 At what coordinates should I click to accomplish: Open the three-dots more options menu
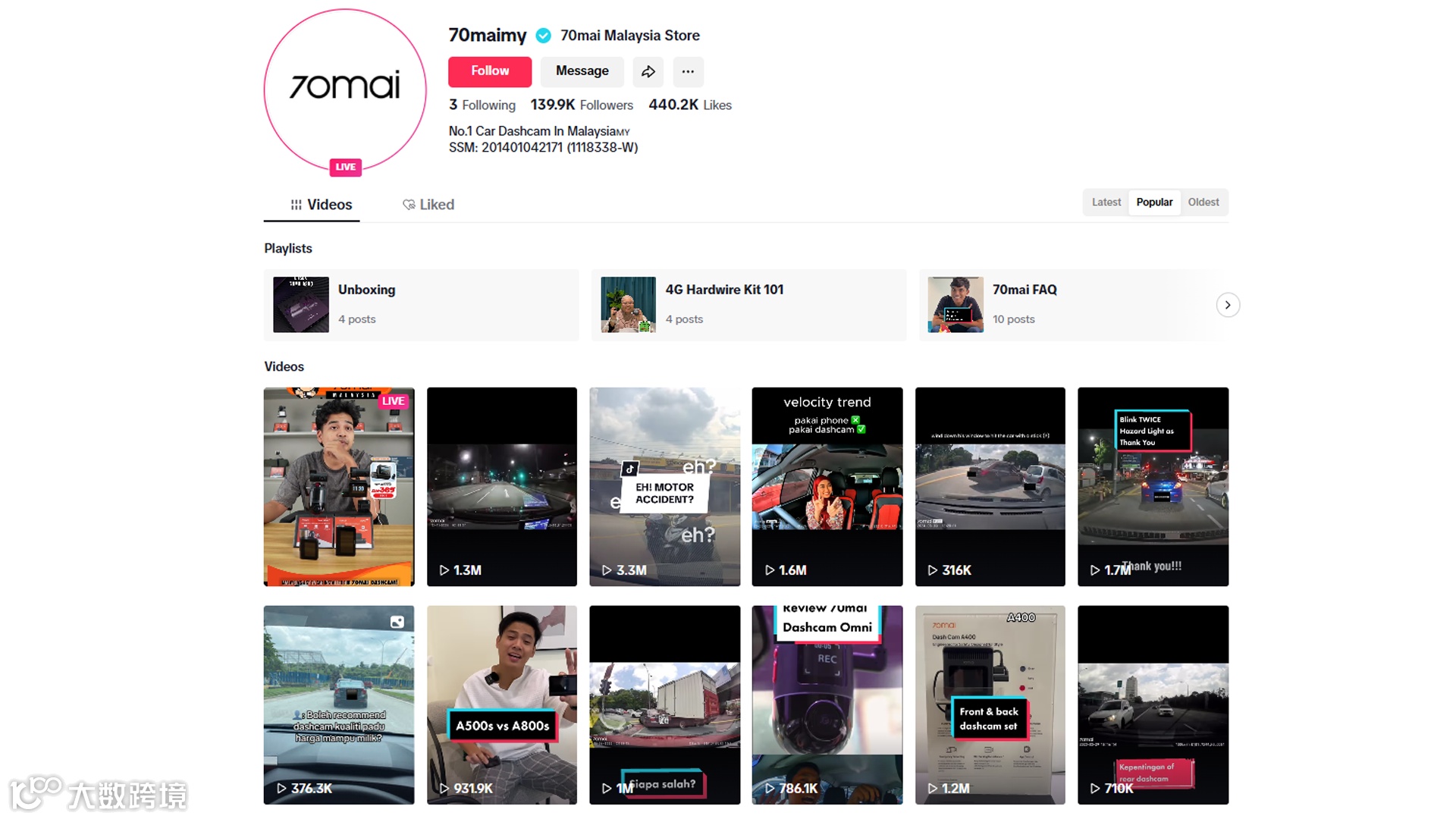click(688, 71)
